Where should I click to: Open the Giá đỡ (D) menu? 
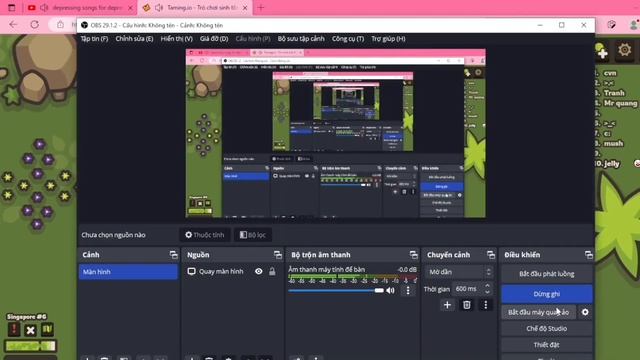pos(214,39)
